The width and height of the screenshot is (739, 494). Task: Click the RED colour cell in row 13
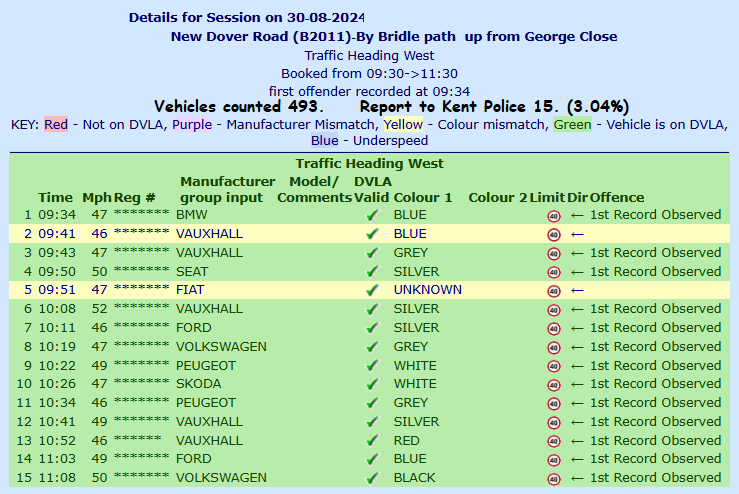point(406,441)
